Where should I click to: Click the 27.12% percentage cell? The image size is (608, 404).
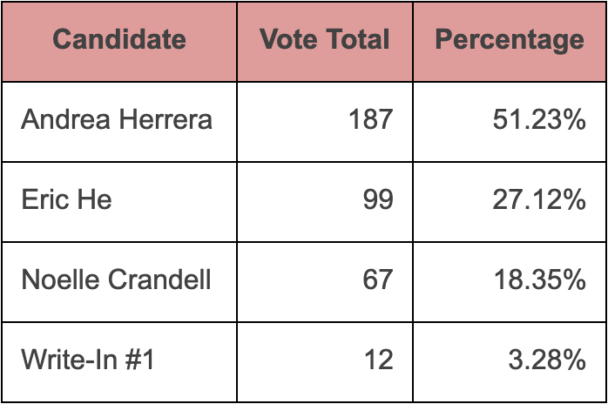pos(539,199)
